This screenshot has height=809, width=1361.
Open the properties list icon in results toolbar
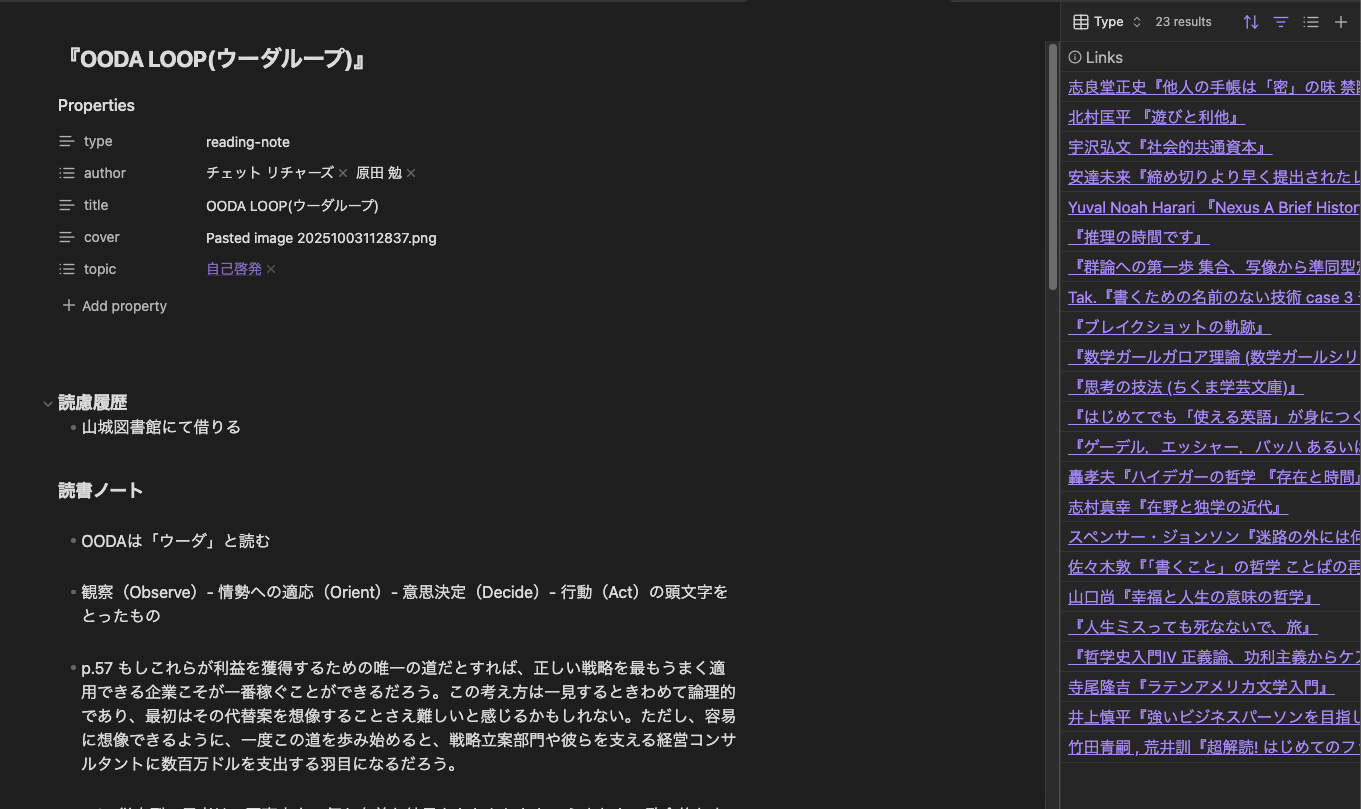tap(1311, 21)
